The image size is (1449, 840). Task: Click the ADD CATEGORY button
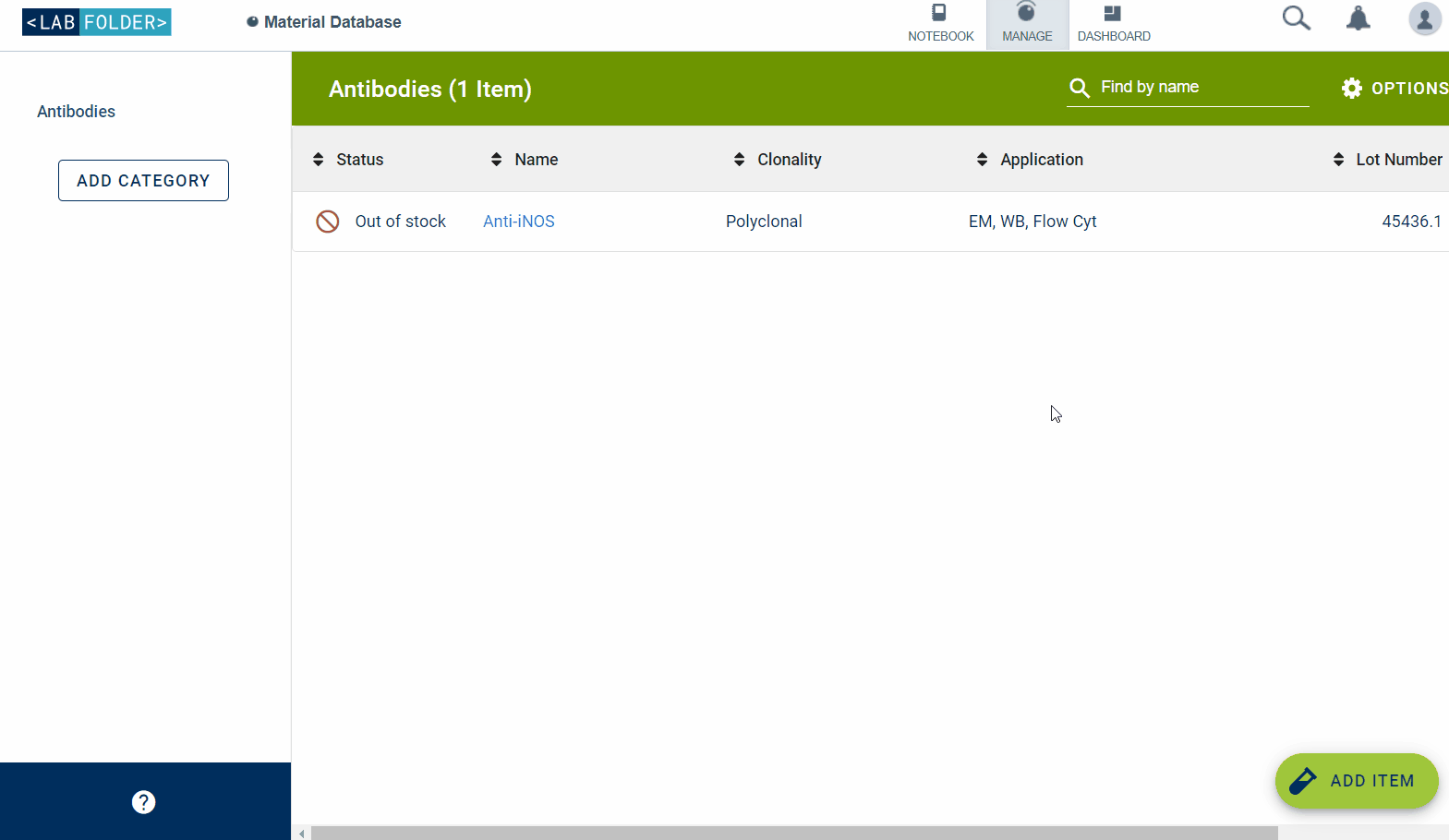(x=143, y=181)
